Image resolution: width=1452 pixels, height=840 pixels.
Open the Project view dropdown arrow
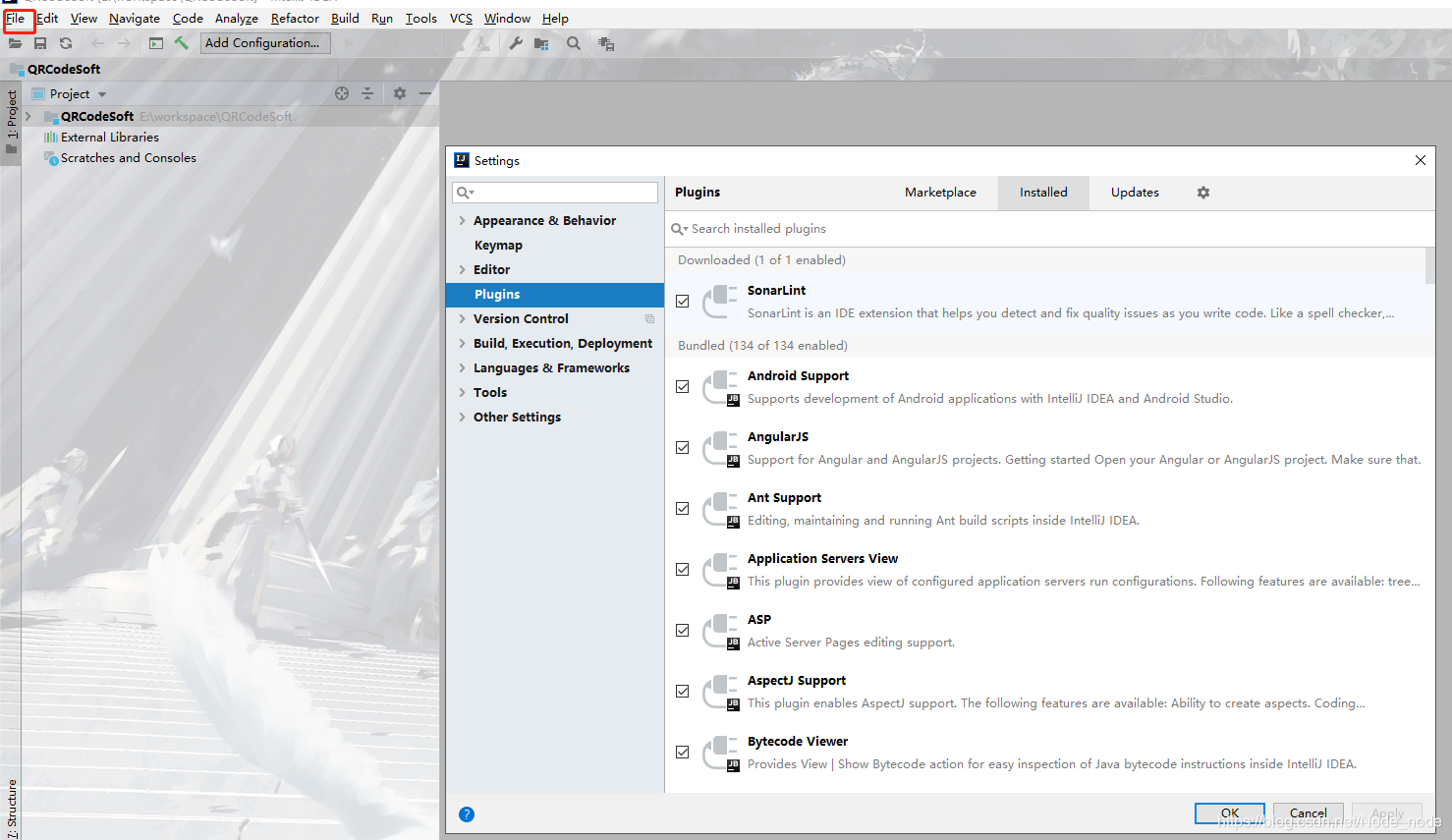(102, 94)
